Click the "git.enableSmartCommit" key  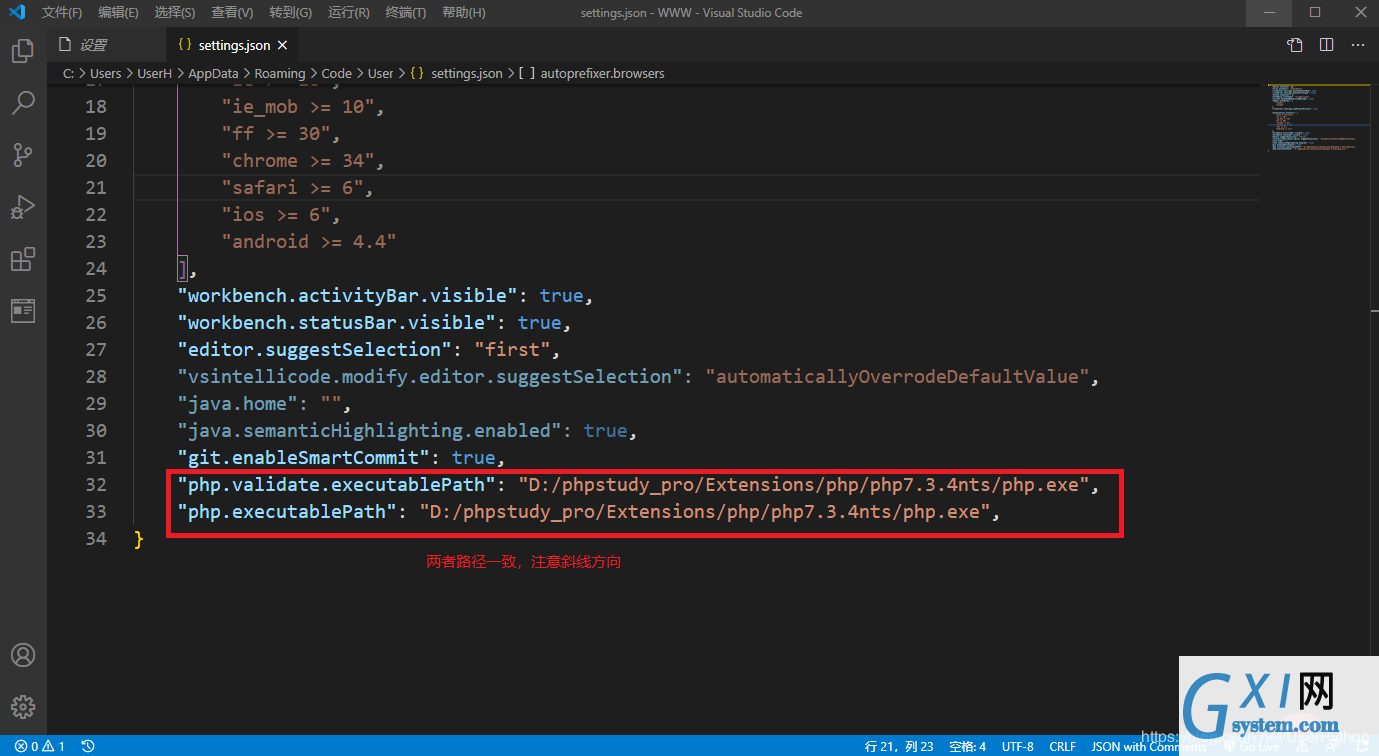click(x=304, y=458)
